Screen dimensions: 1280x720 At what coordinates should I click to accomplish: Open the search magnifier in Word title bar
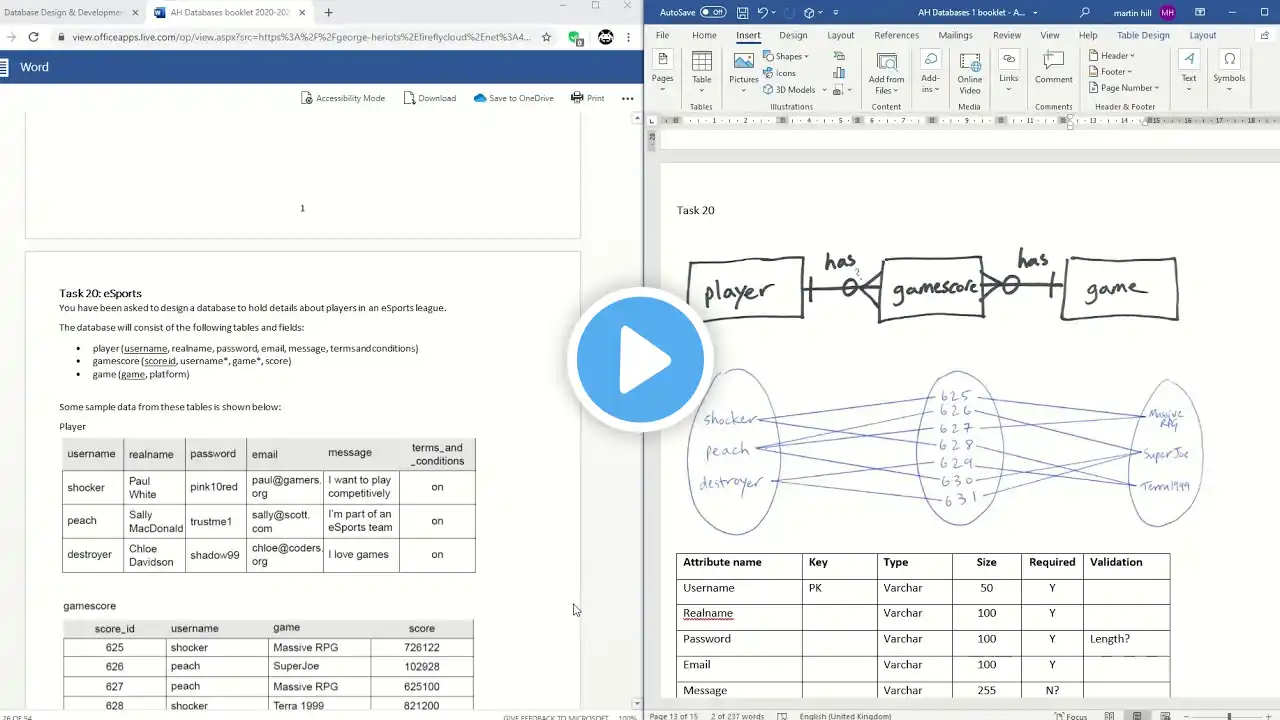pyautogui.click(x=1085, y=12)
